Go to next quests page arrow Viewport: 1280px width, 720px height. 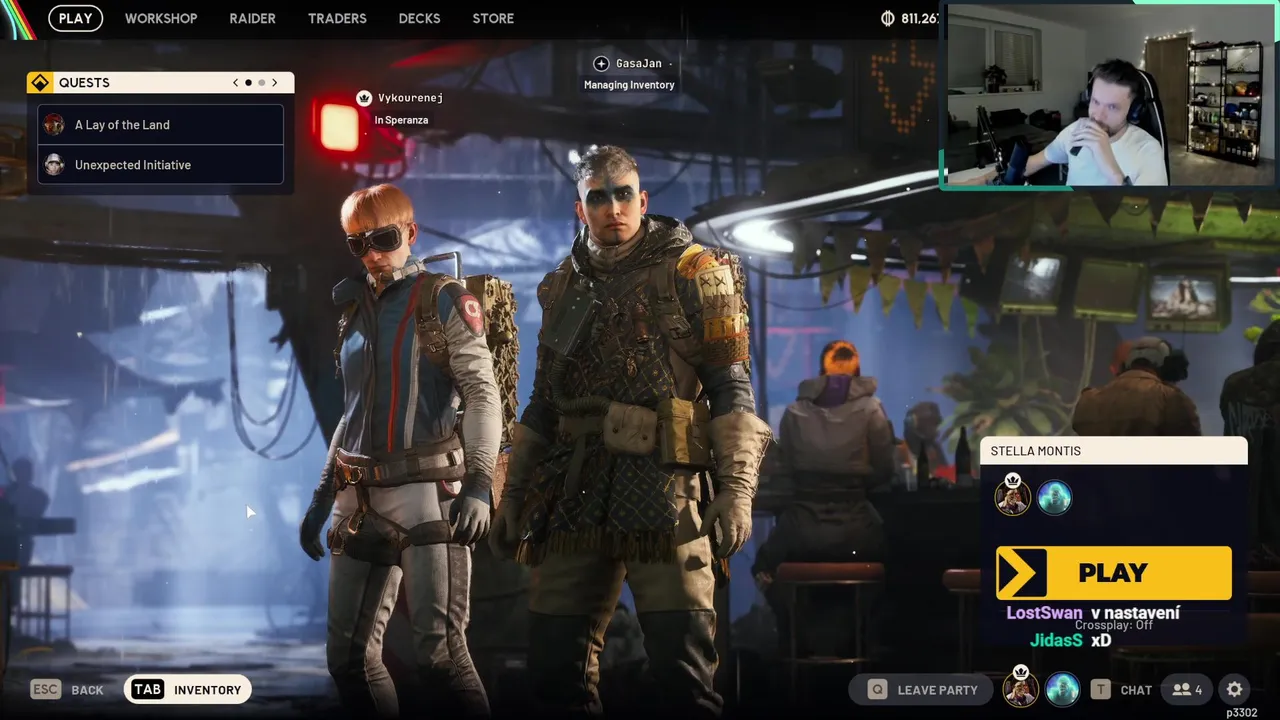(275, 82)
